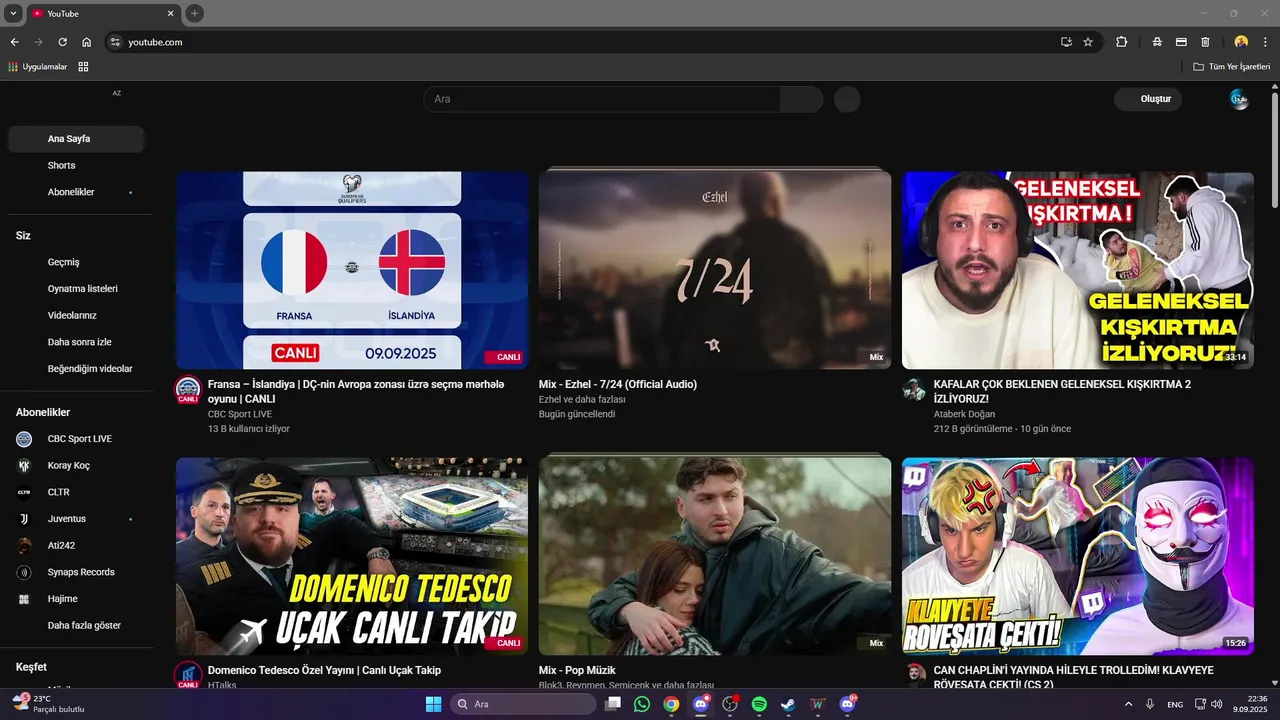Open the Domenico Tedesco Uçak Canlı Takip thumbnail

tap(352, 556)
